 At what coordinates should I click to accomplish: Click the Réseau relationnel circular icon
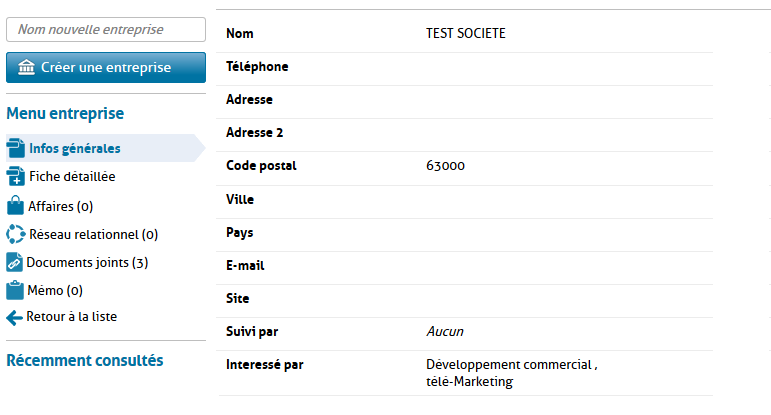click(15, 234)
